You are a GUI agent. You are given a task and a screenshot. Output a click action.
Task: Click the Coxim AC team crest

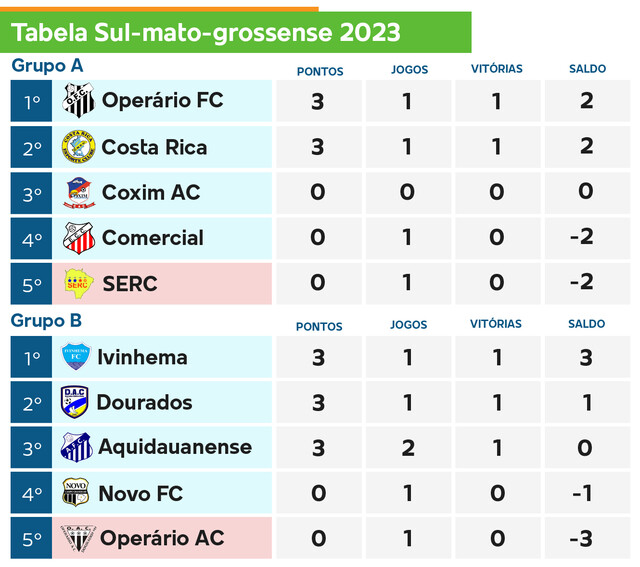[78, 192]
